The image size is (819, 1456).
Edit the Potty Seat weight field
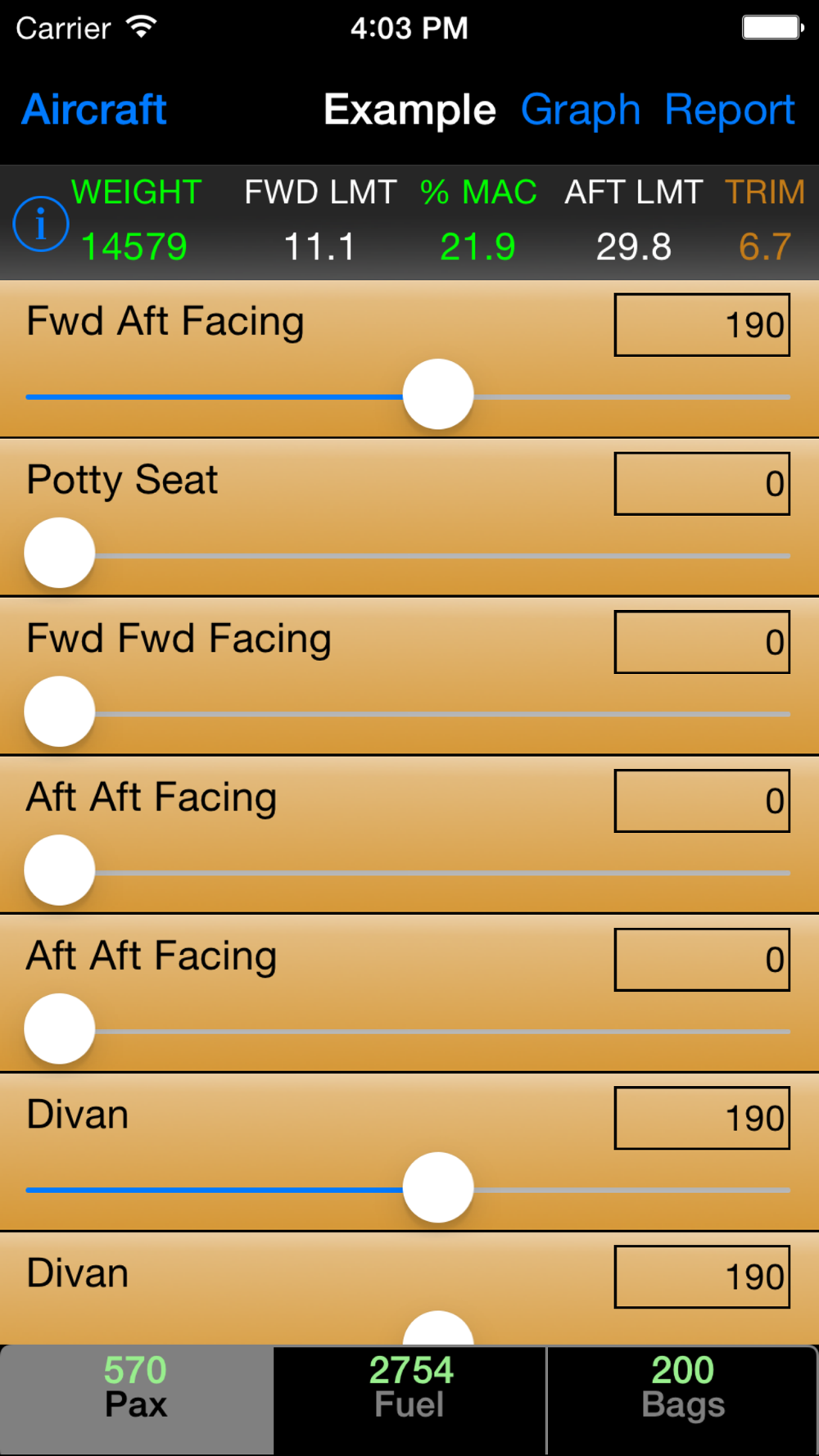pos(702,484)
